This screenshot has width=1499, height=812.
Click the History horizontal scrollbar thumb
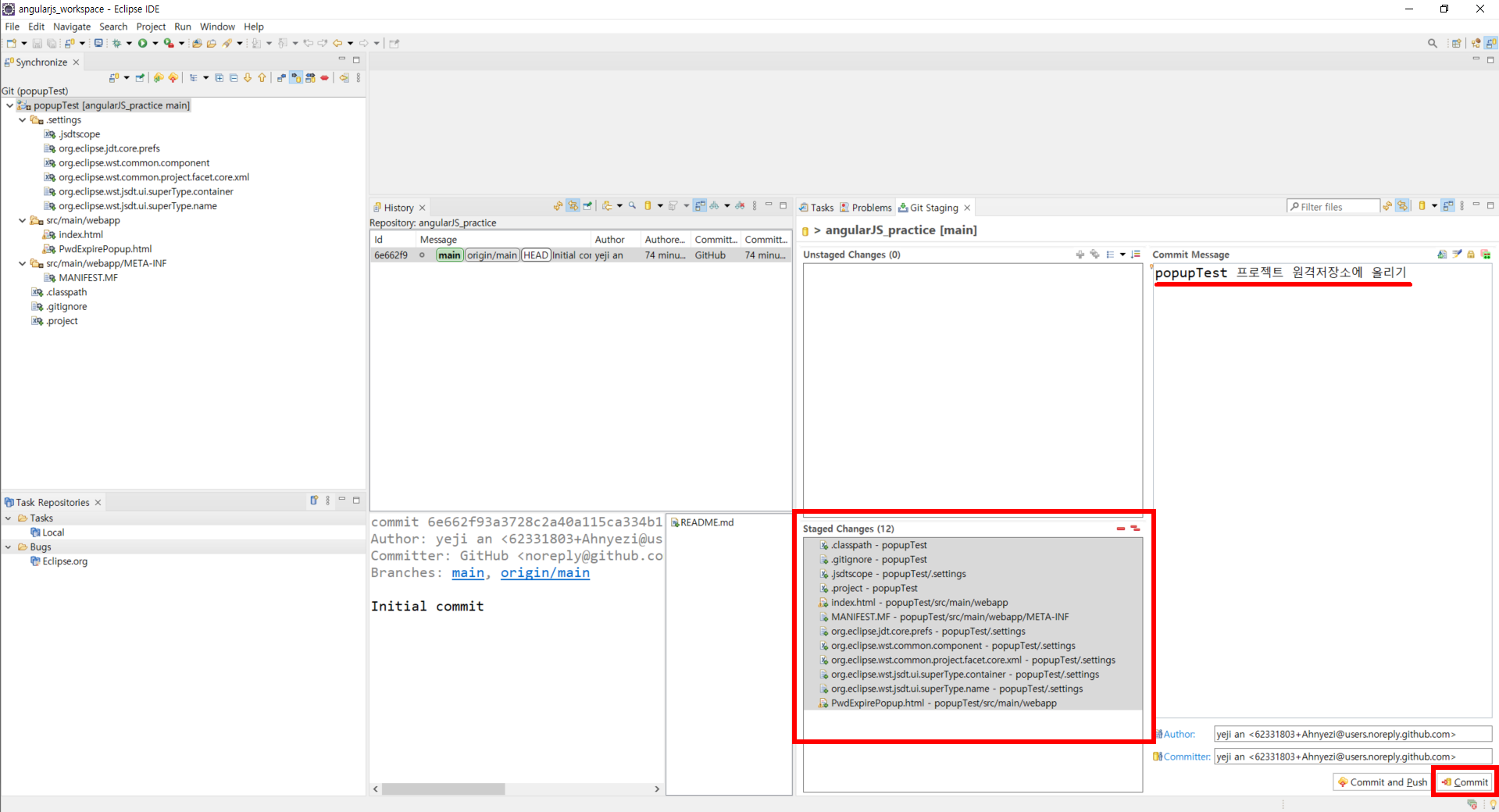pyautogui.click(x=443, y=789)
